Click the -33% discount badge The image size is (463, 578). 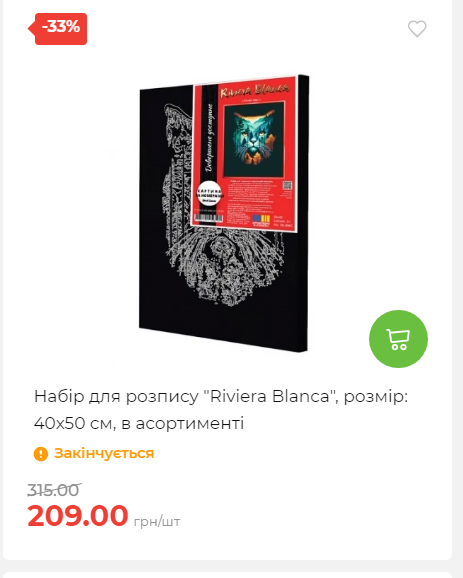click(x=58, y=29)
